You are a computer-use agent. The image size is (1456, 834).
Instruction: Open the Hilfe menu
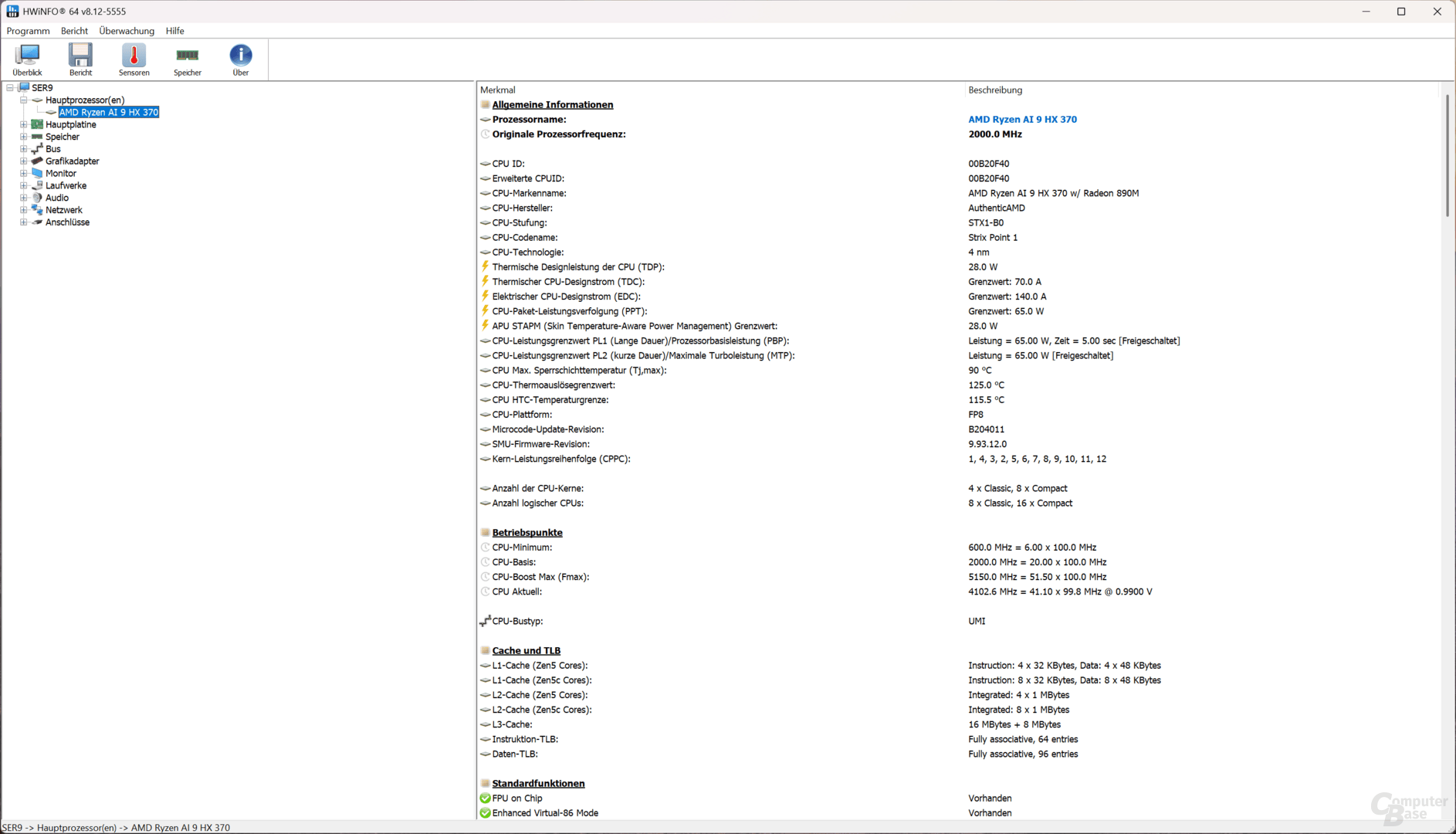tap(174, 31)
